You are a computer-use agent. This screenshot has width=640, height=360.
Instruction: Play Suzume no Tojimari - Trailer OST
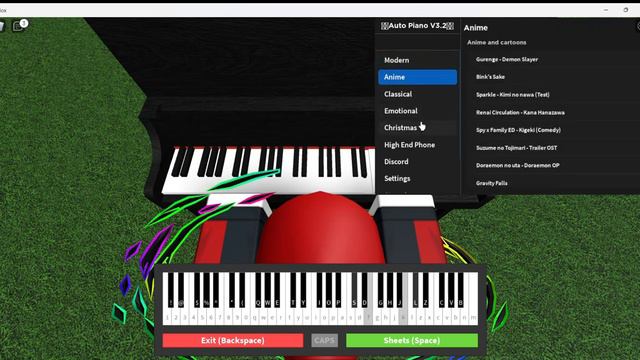pyautogui.click(x=516, y=148)
